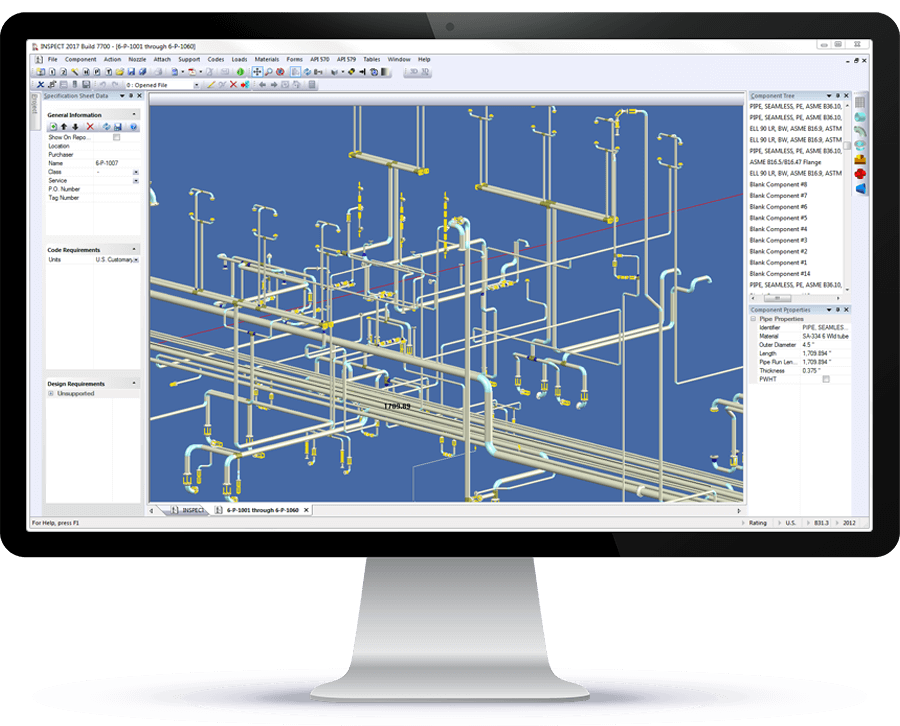Screen dimensions: 900x726
Task: Select 'Blank Component #8' in Component Tree
Action: click(x=778, y=184)
